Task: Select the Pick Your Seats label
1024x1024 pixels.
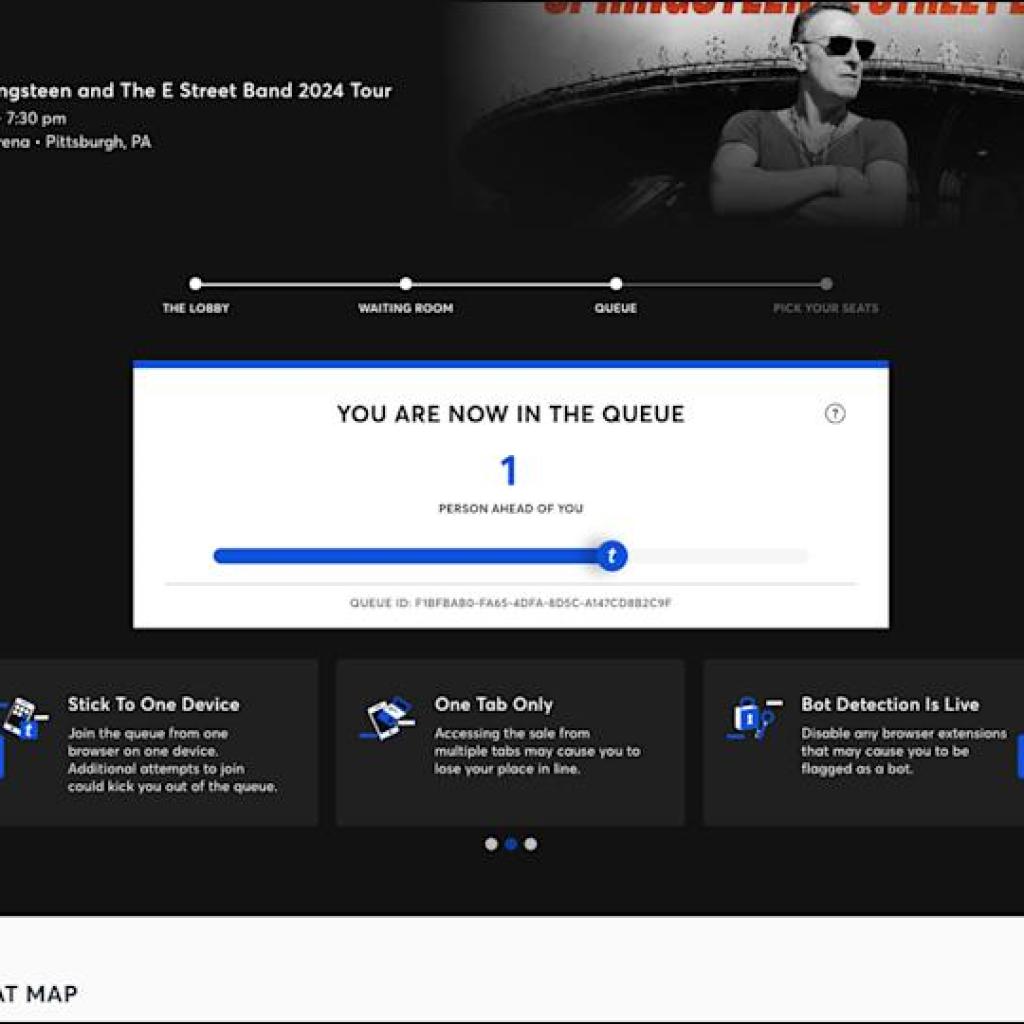Action: [827, 309]
